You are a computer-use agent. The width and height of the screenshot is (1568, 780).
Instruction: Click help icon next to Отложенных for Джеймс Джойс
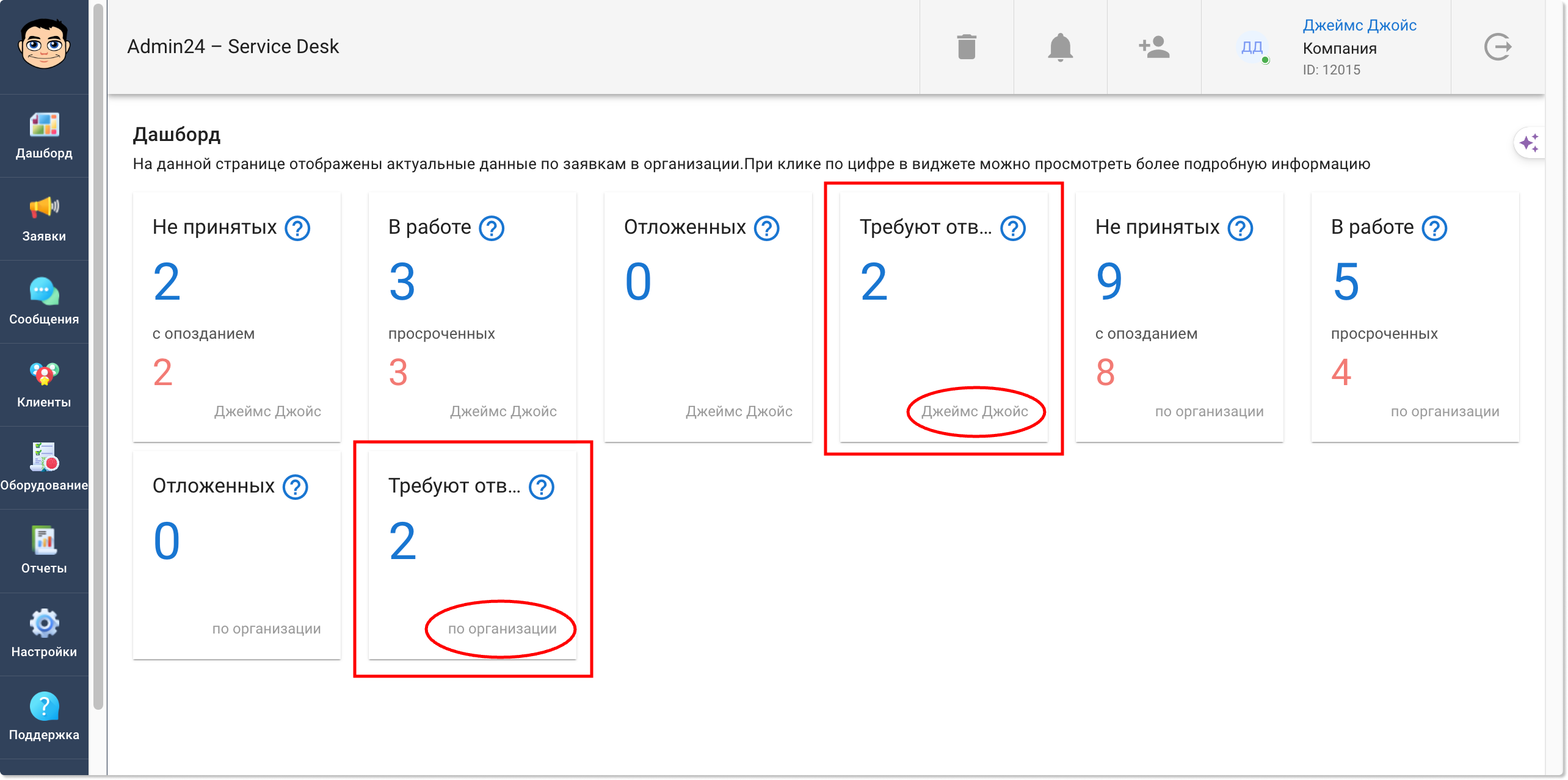766,228
